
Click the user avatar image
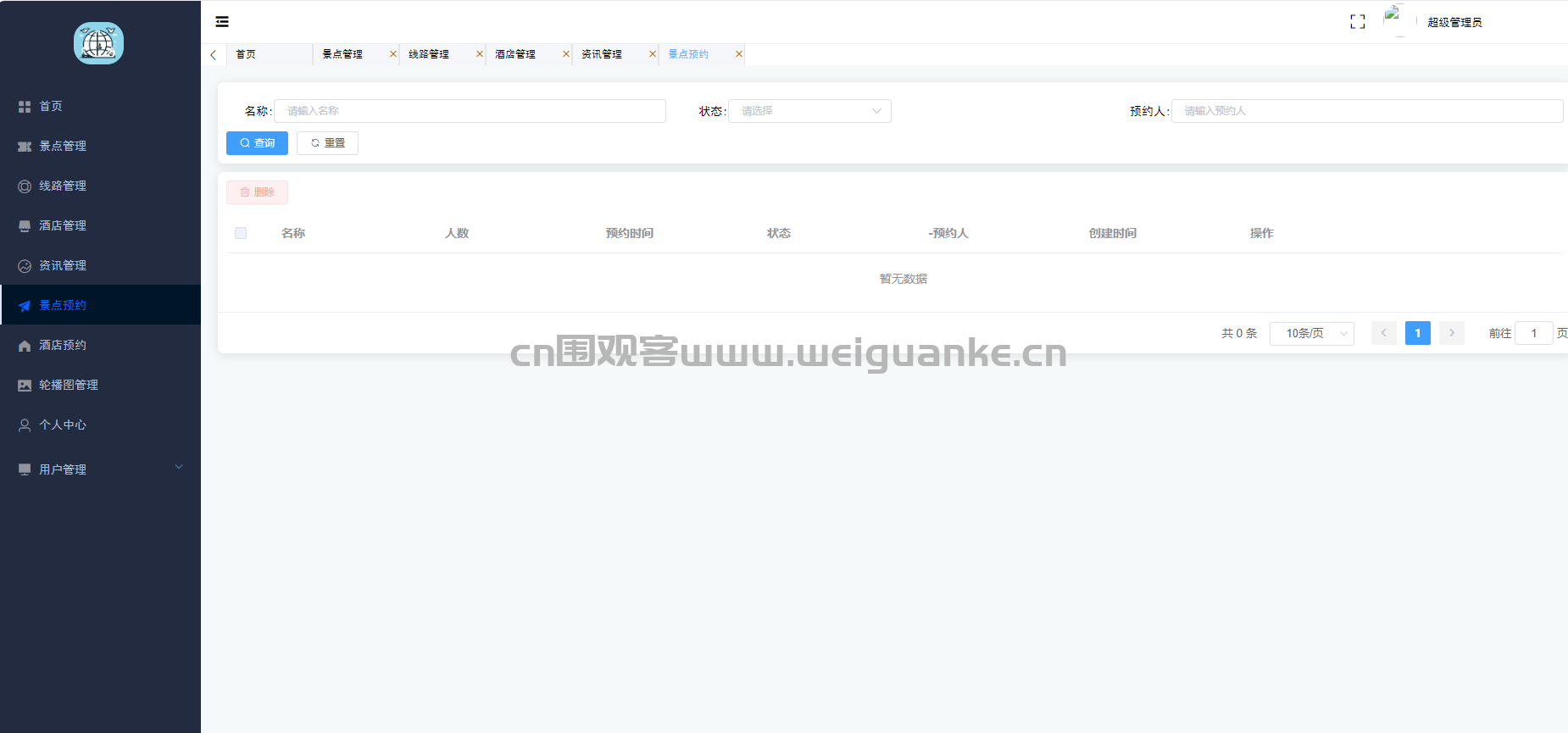(1393, 20)
